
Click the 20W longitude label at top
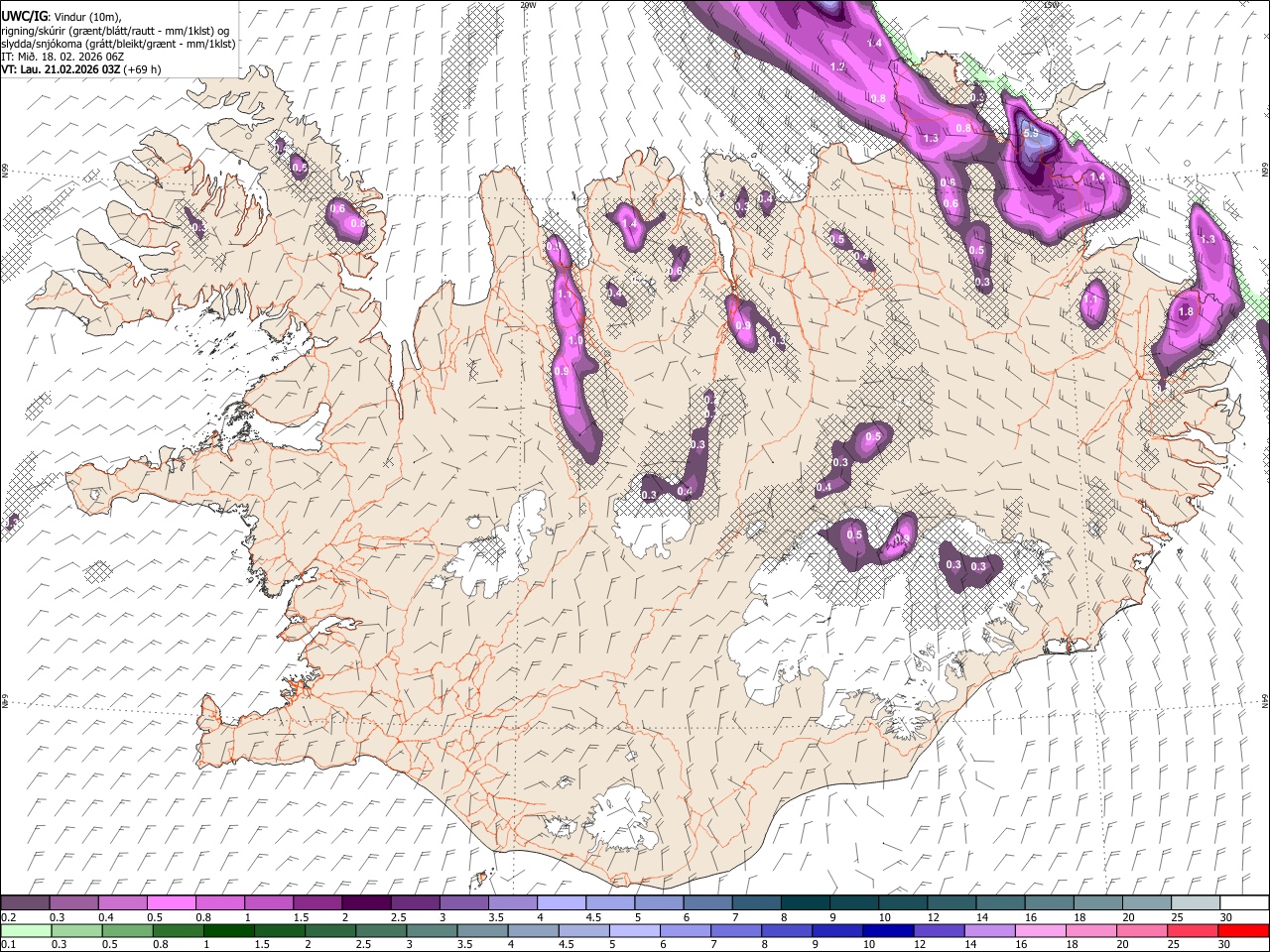[528, 5]
